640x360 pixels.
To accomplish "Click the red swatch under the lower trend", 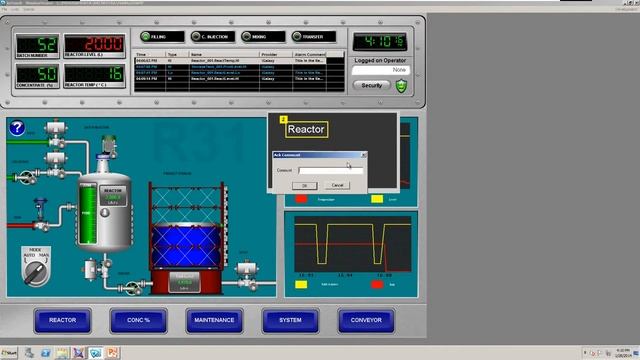I will pyautogui.click(x=377, y=284).
